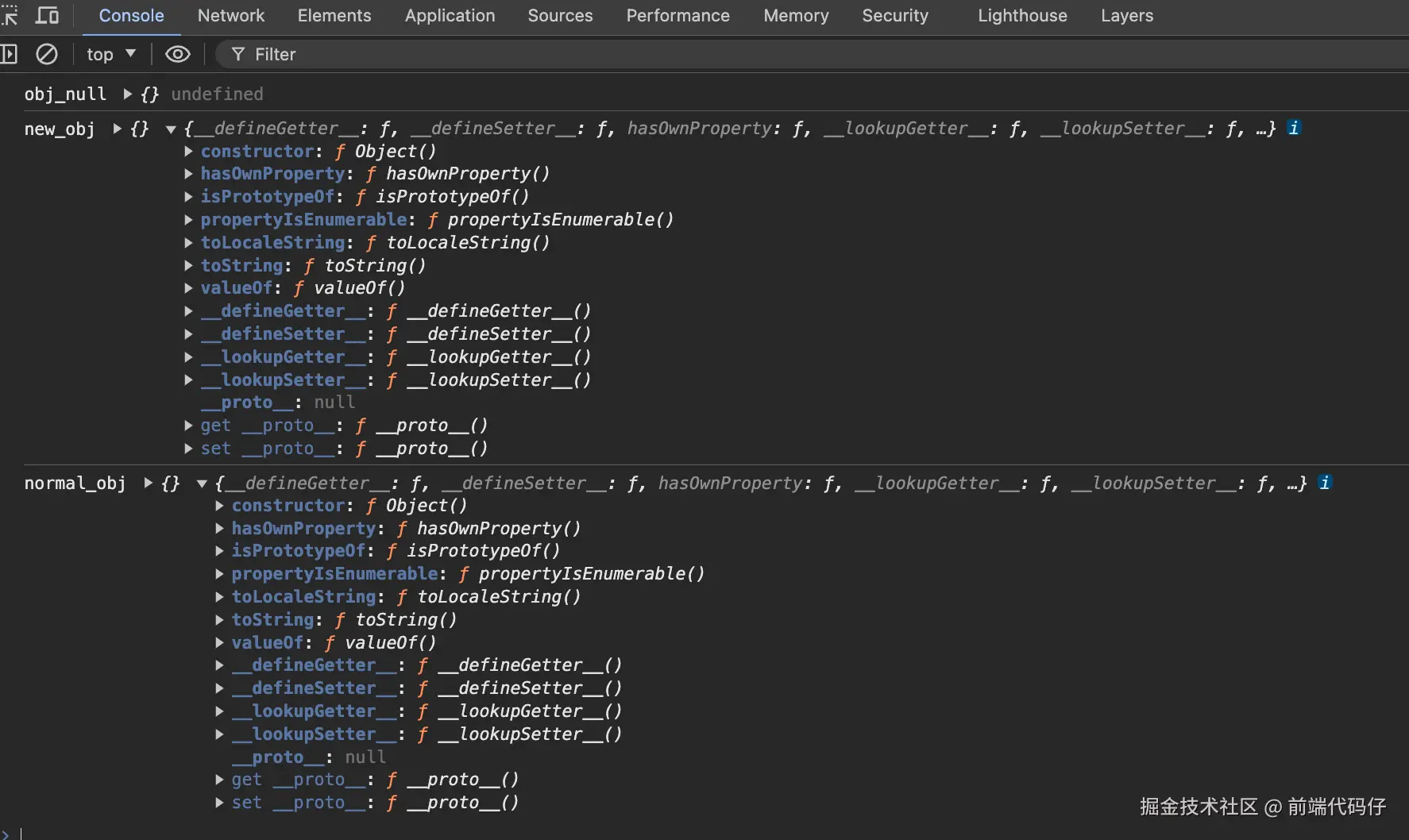Switch to the Console tab

point(131,15)
